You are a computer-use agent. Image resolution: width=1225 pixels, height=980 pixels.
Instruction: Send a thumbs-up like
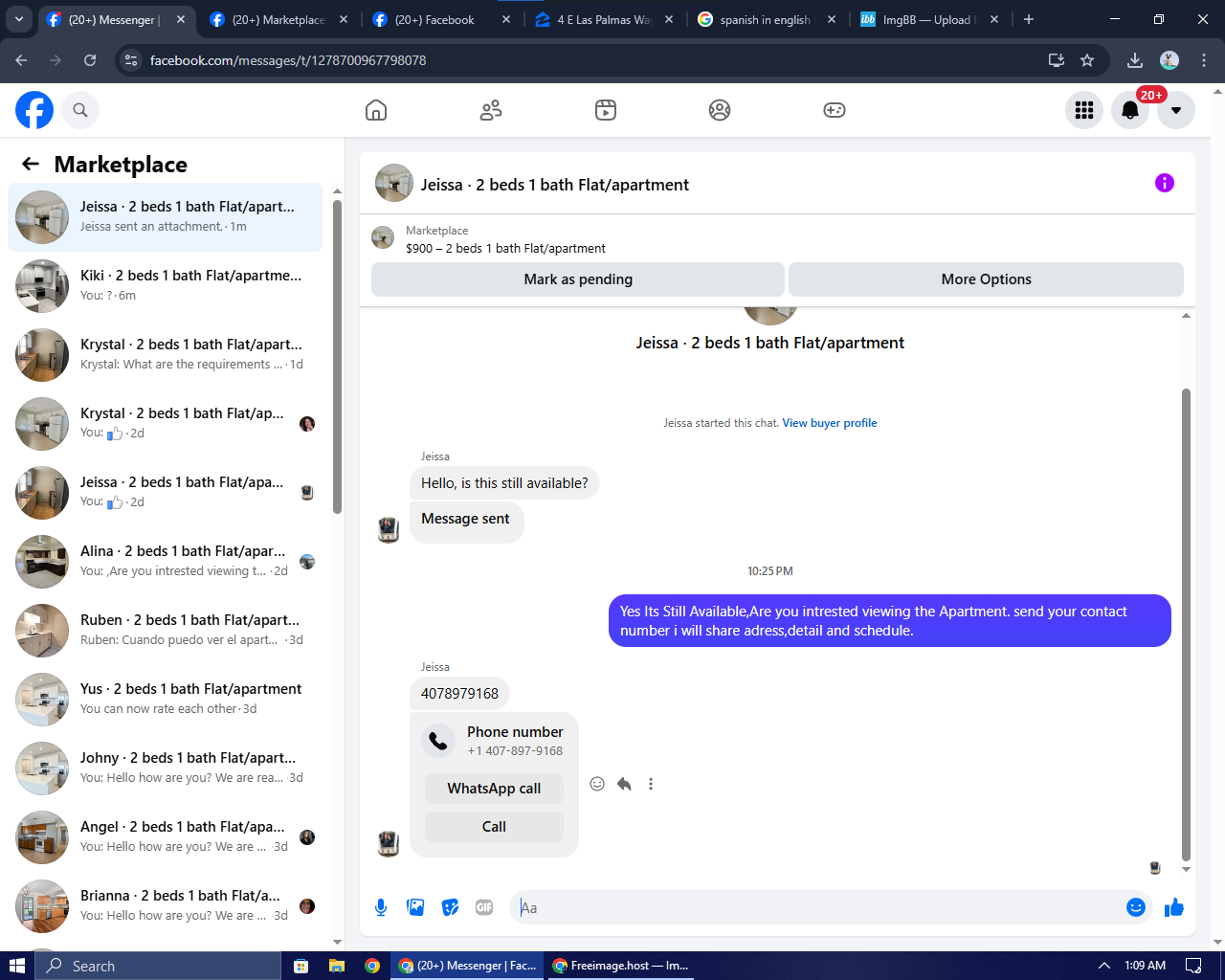pyautogui.click(x=1174, y=907)
